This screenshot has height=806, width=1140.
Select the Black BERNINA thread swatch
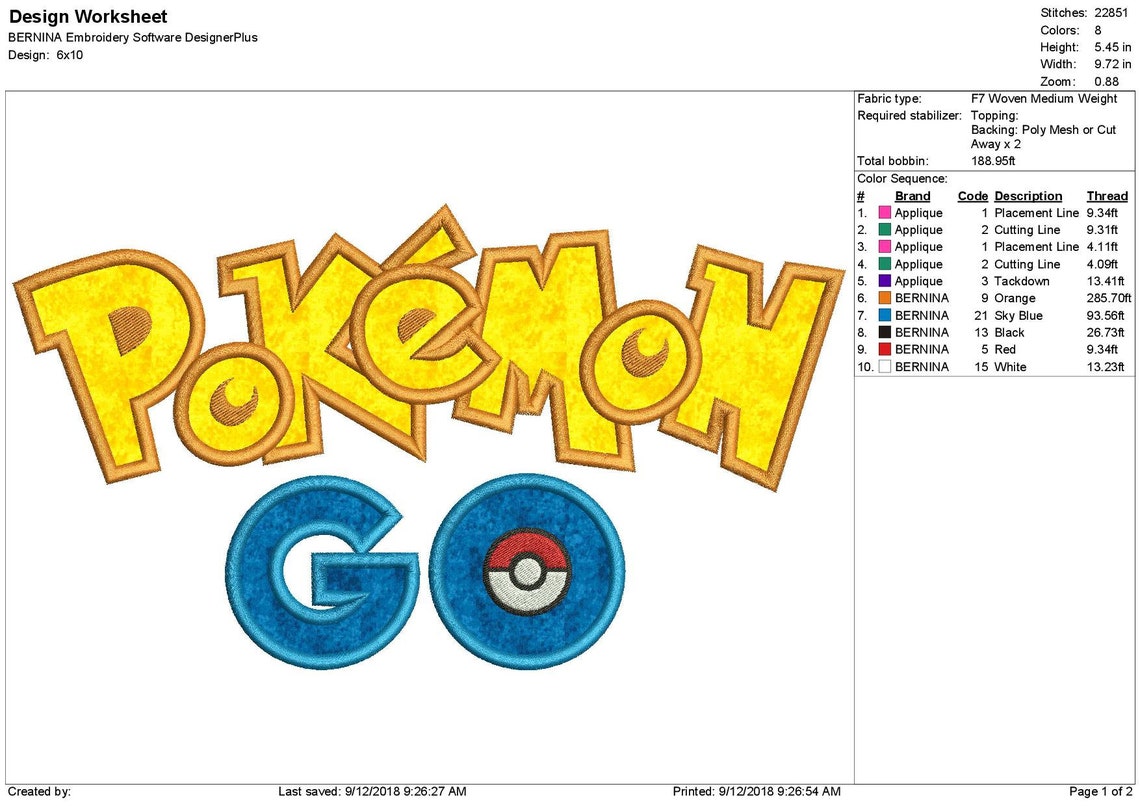pyautogui.click(x=884, y=332)
